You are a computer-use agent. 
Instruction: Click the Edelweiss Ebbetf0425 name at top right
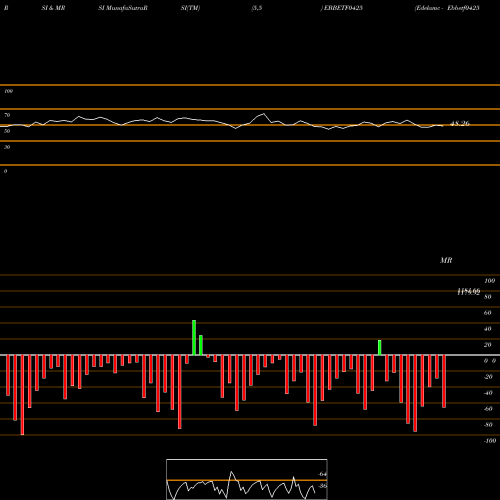point(447,8)
